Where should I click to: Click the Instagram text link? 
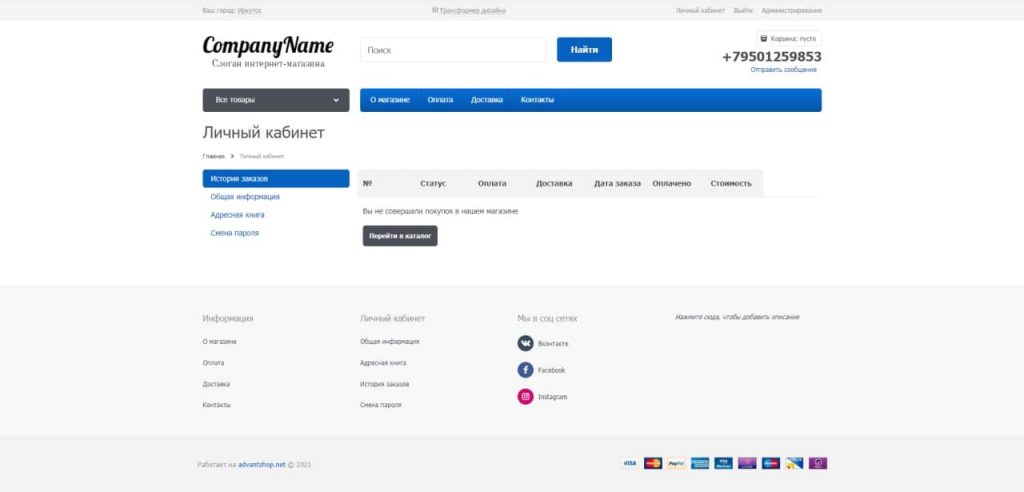coord(552,397)
